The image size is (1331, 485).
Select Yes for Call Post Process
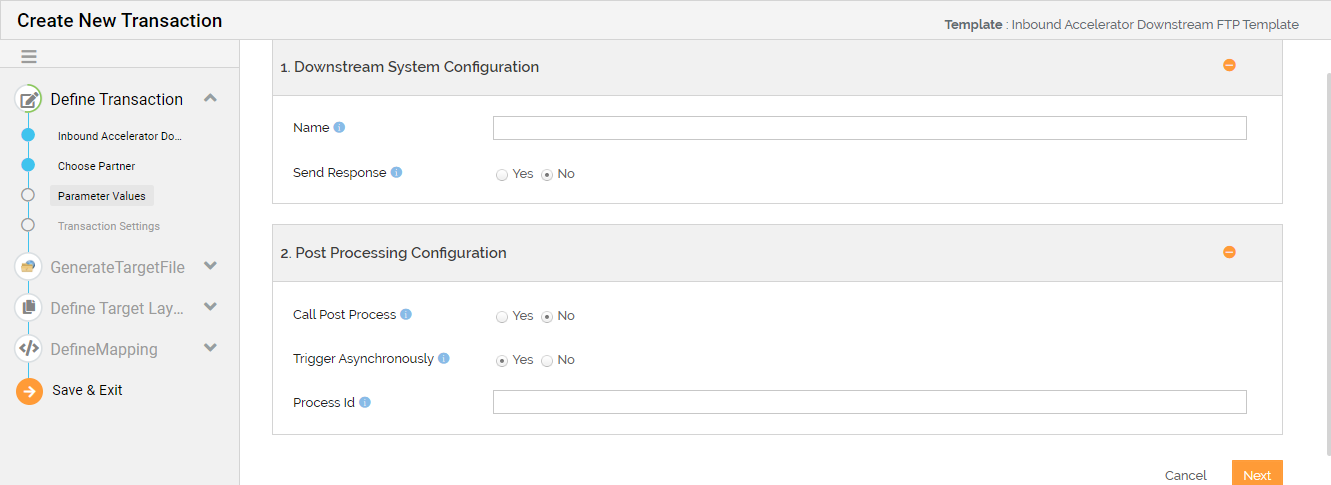[502, 317]
